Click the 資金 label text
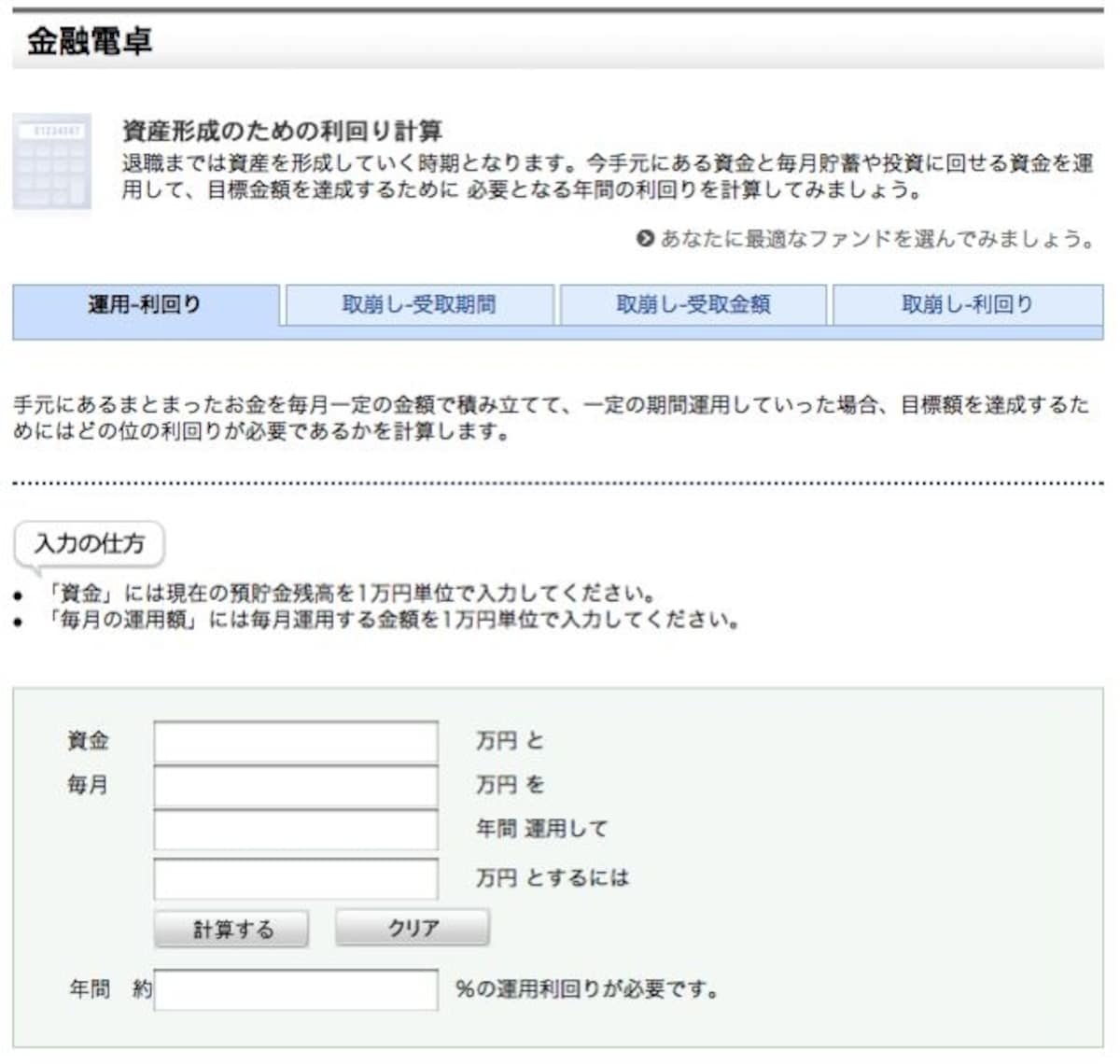Viewport: 1120px width, 1064px height. tap(88, 741)
